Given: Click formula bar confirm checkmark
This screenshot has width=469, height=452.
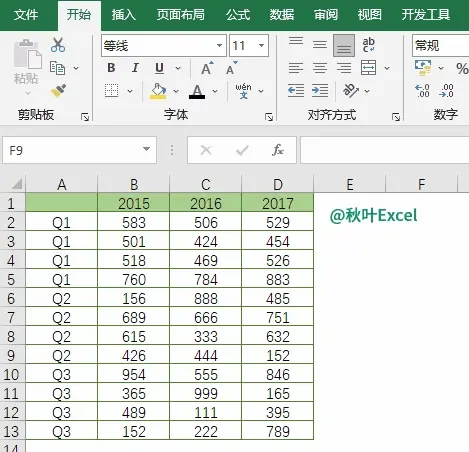Looking at the screenshot, I should click(x=242, y=150).
